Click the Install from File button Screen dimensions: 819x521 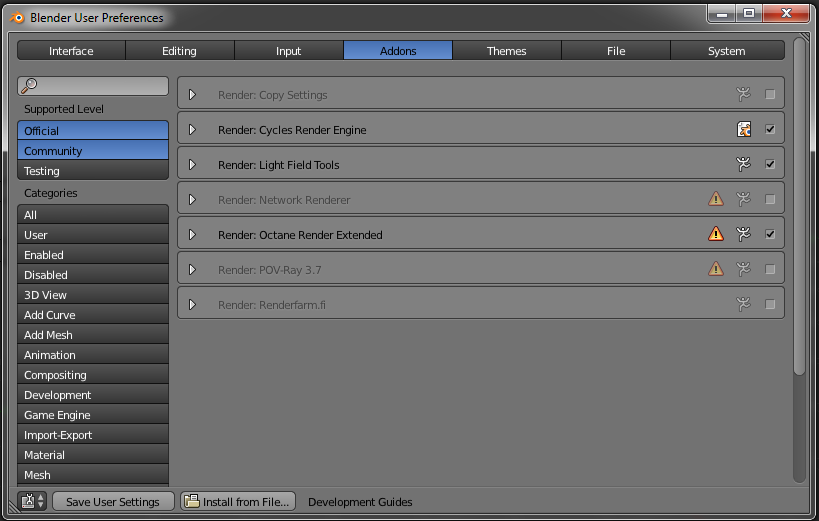(x=238, y=501)
